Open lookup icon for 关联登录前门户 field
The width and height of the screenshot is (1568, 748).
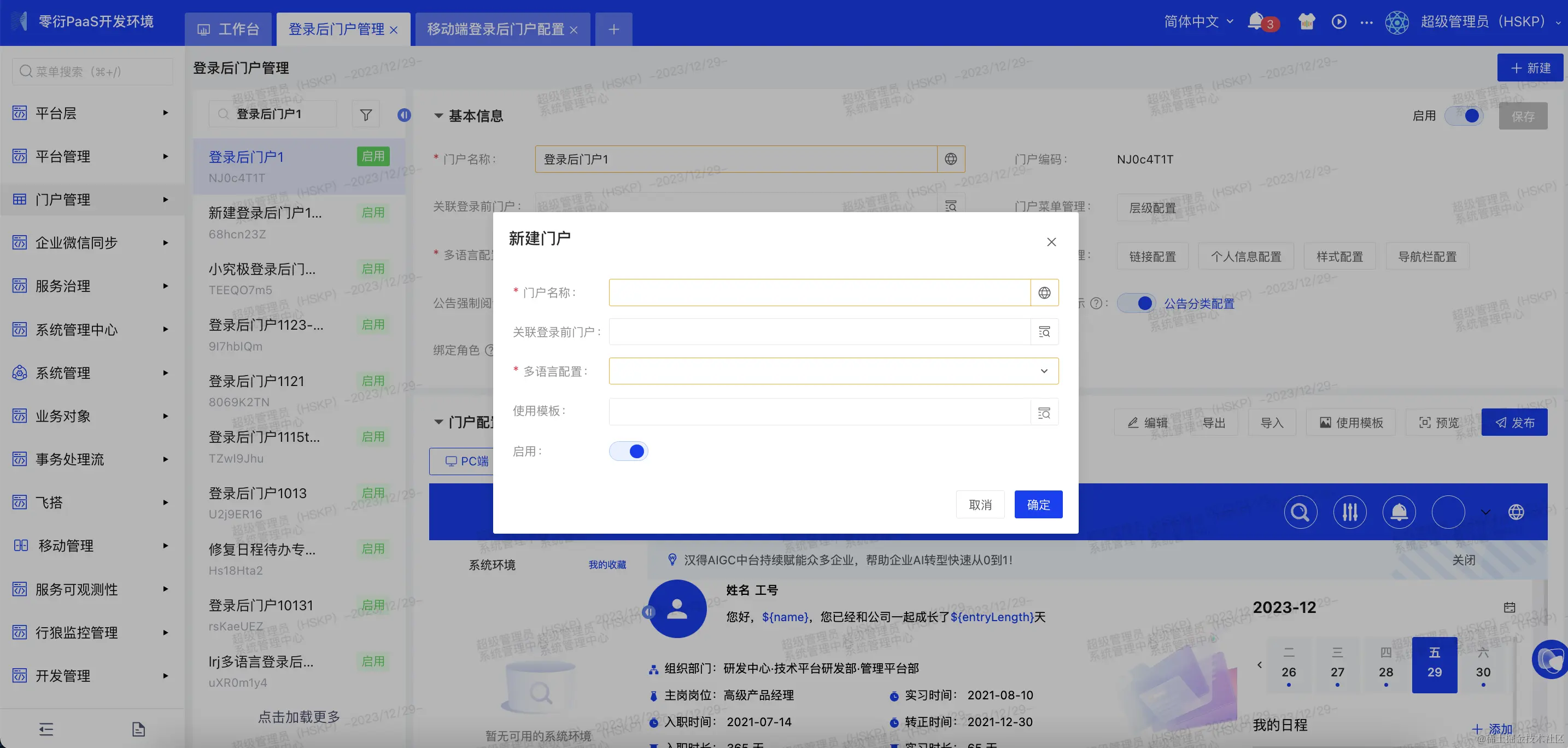1044,332
